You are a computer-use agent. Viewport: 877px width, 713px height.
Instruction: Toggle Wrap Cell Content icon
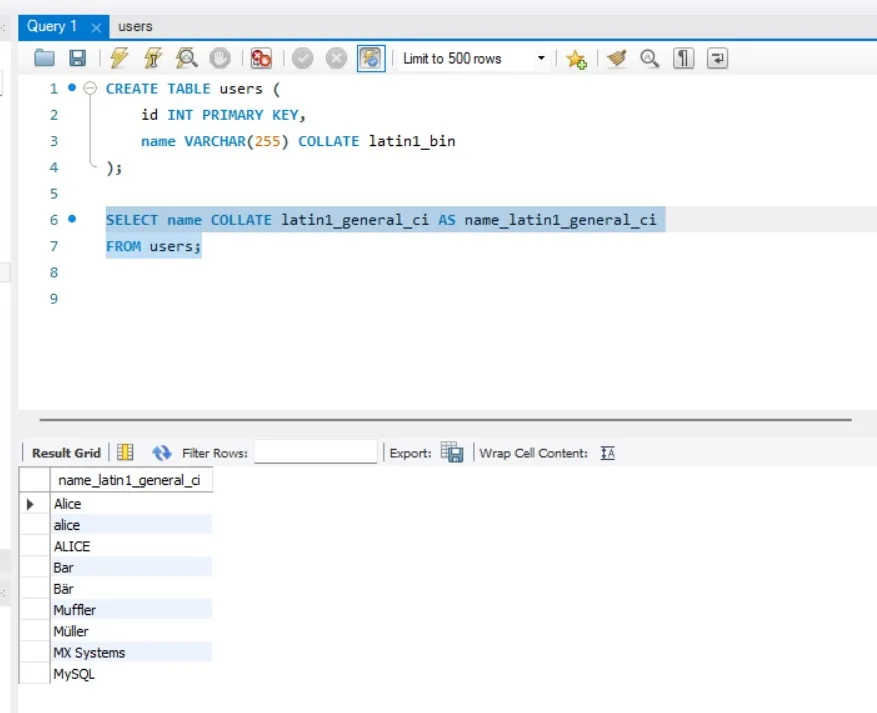607,452
